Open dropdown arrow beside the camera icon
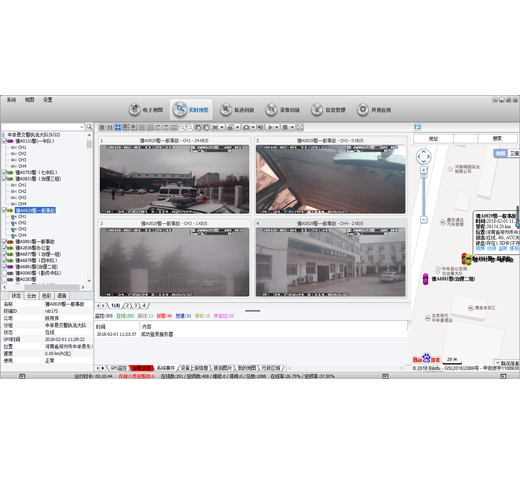520x480 pixels. point(253,127)
